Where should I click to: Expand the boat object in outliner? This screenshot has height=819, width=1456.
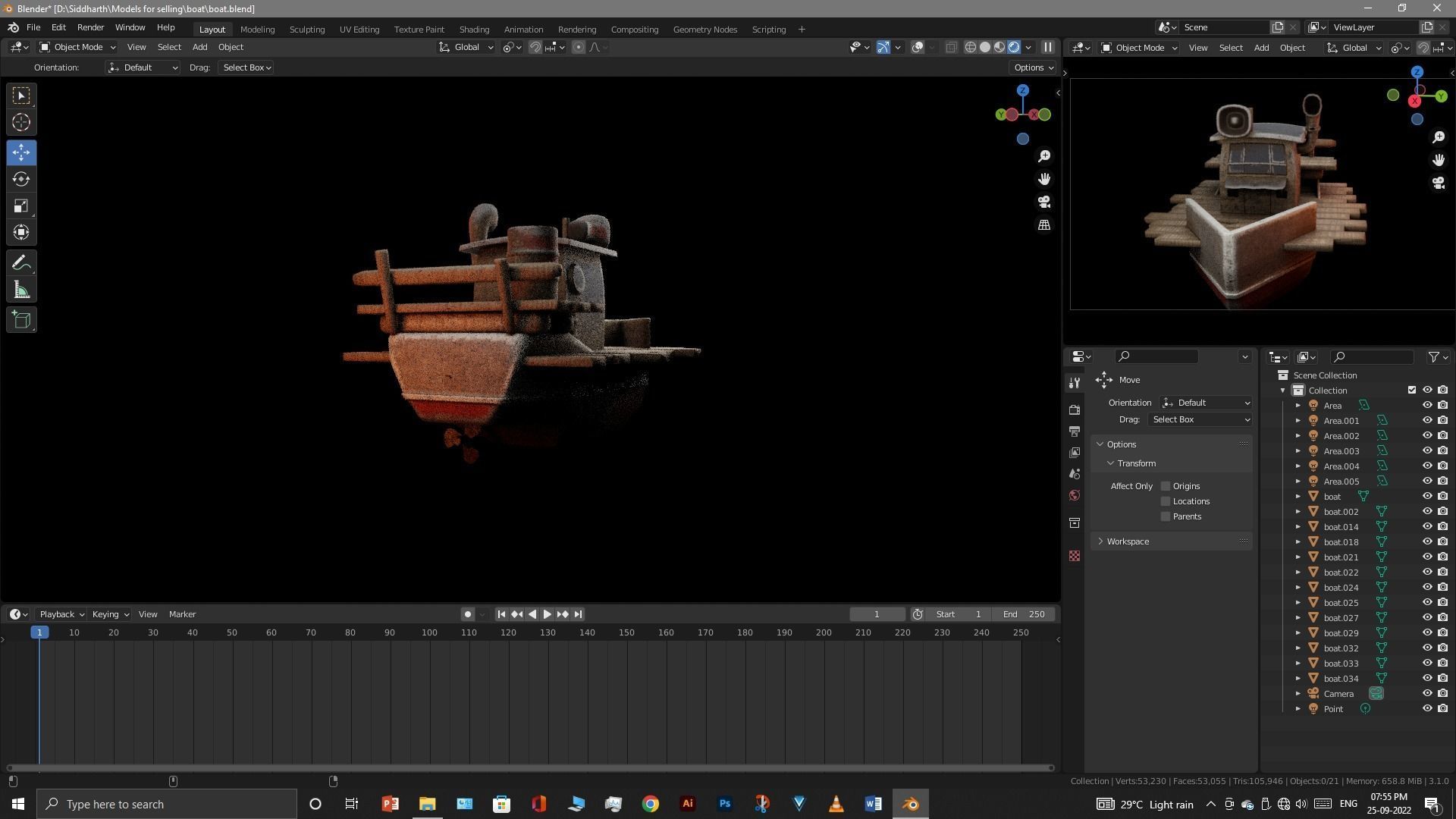point(1298,497)
